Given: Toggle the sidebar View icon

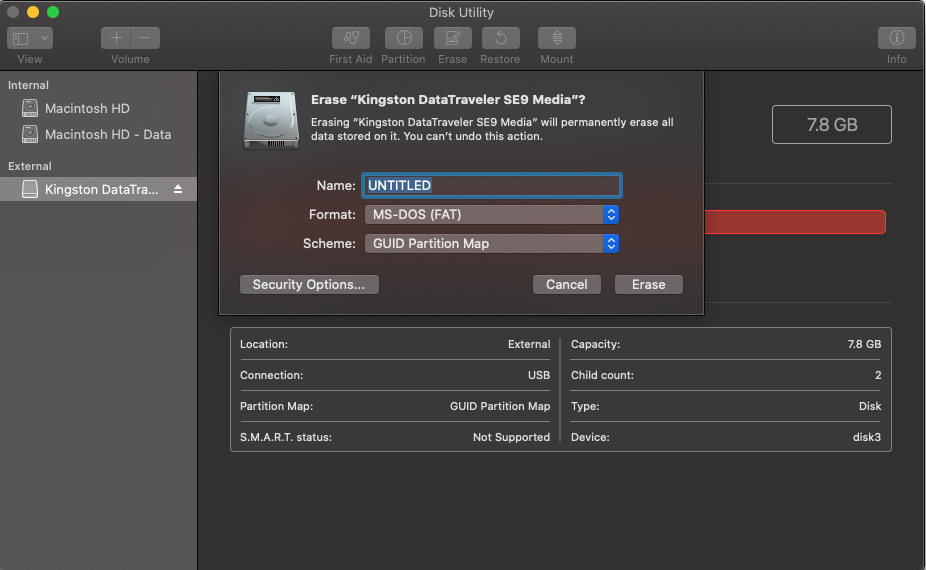Looking at the screenshot, I should [x=21, y=38].
